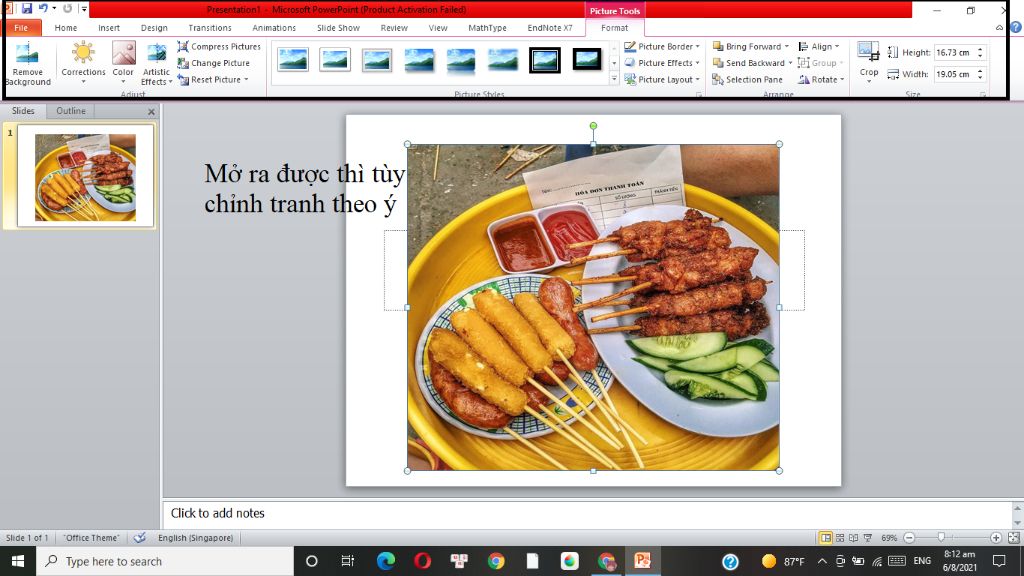Open Picture Border dropdown
The height and width of the screenshot is (576, 1024).
point(662,46)
